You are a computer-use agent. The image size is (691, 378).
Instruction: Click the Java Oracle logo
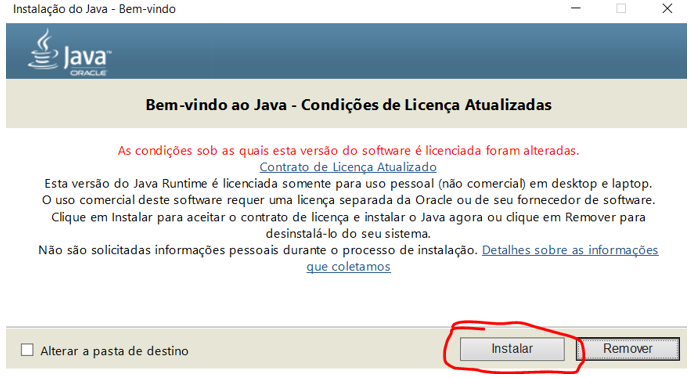(x=69, y=53)
